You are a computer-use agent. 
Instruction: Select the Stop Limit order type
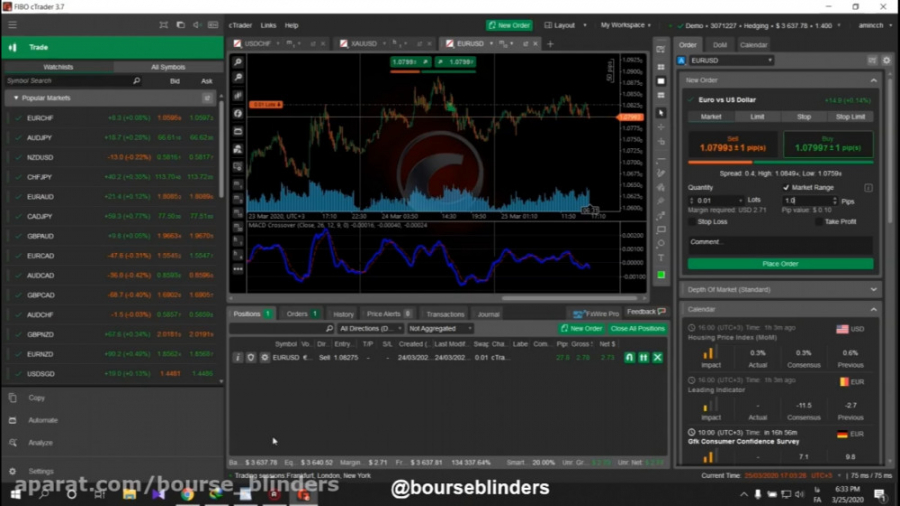click(850, 116)
